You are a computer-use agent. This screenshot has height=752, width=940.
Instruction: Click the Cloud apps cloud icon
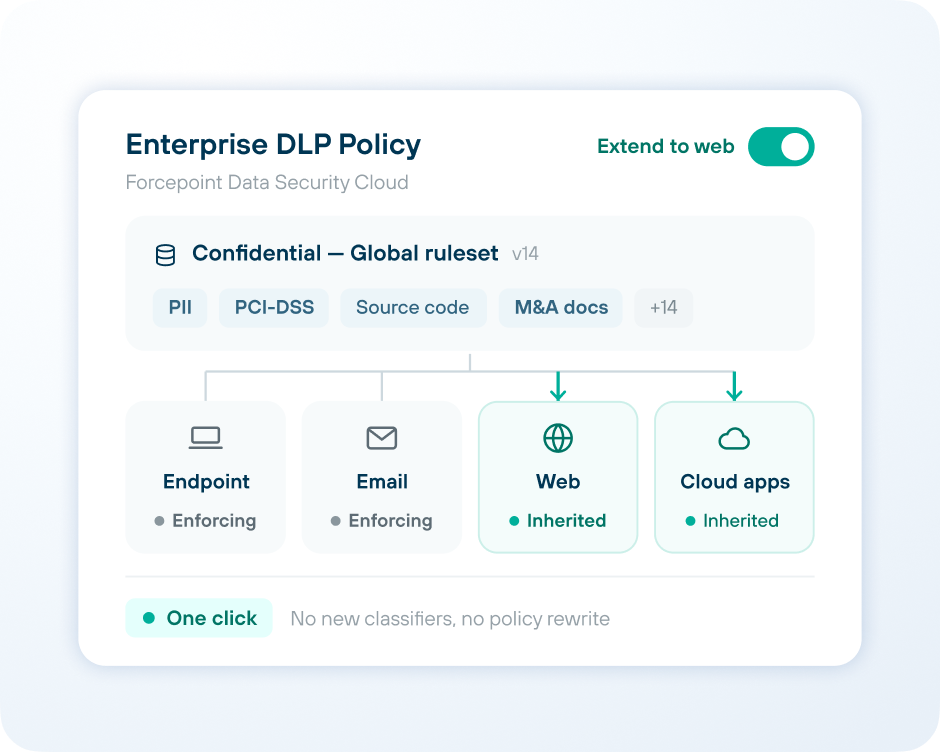(x=734, y=439)
